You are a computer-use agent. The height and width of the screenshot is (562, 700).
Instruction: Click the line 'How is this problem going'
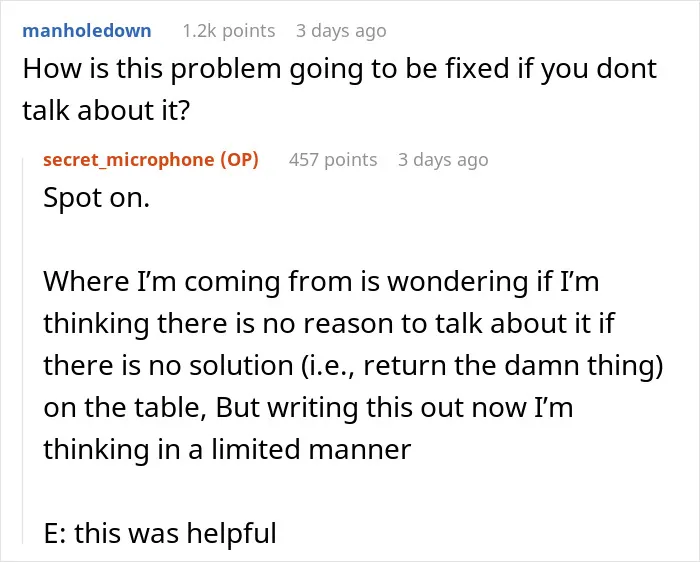(339, 70)
